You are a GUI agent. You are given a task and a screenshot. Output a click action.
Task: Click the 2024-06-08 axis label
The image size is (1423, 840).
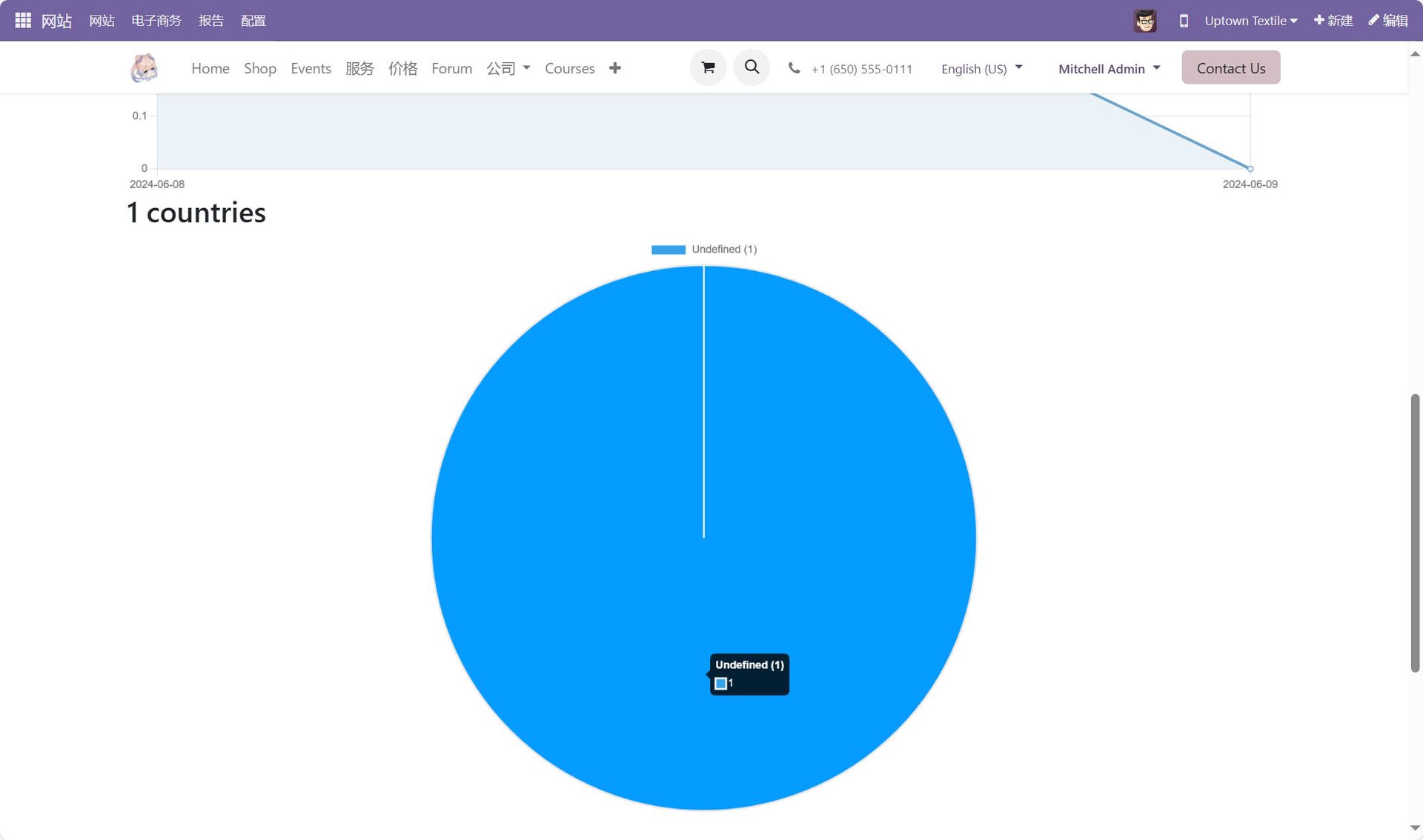point(157,184)
